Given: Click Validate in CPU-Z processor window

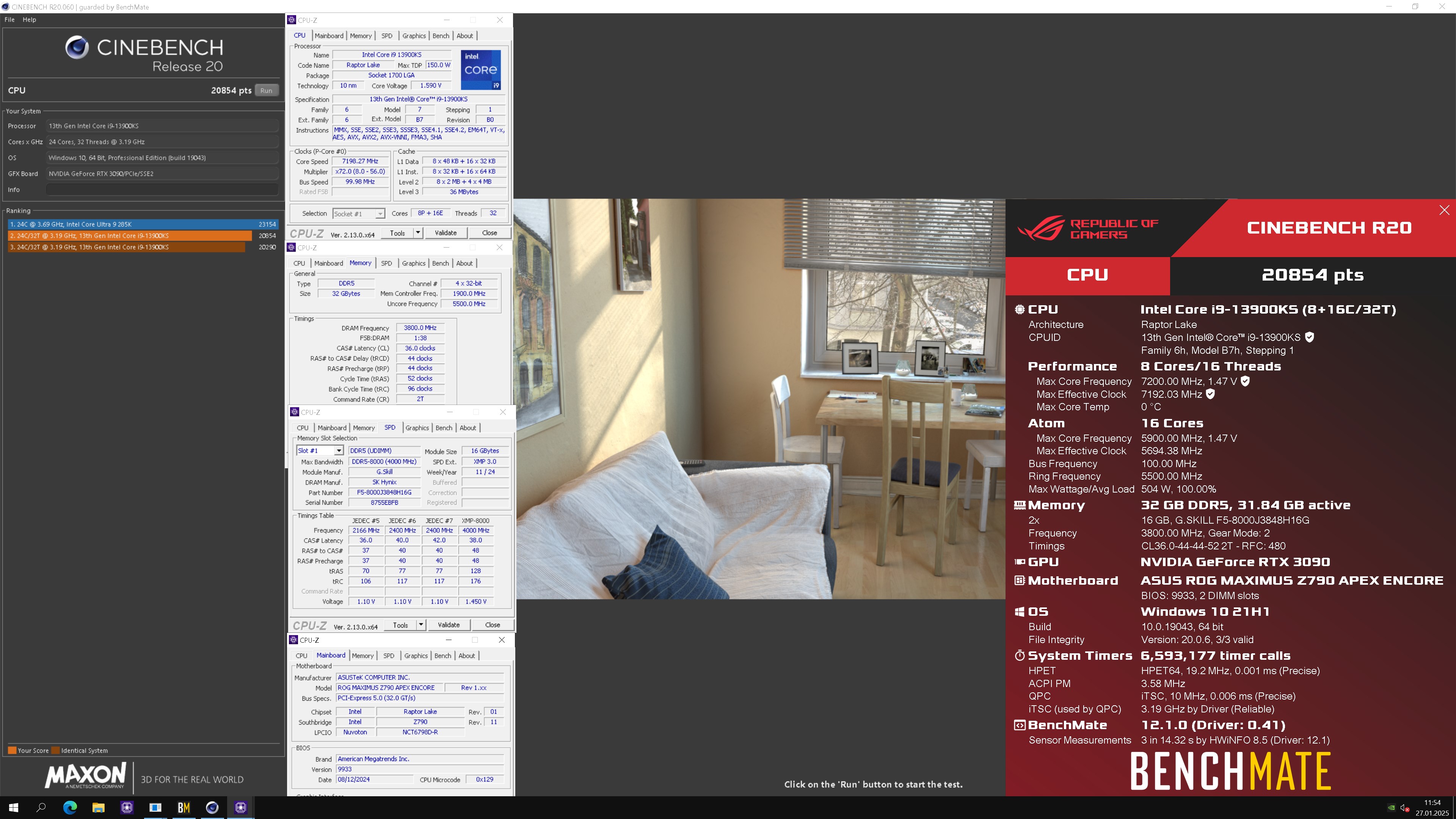Looking at the screenshot, I should pos(446,233).
